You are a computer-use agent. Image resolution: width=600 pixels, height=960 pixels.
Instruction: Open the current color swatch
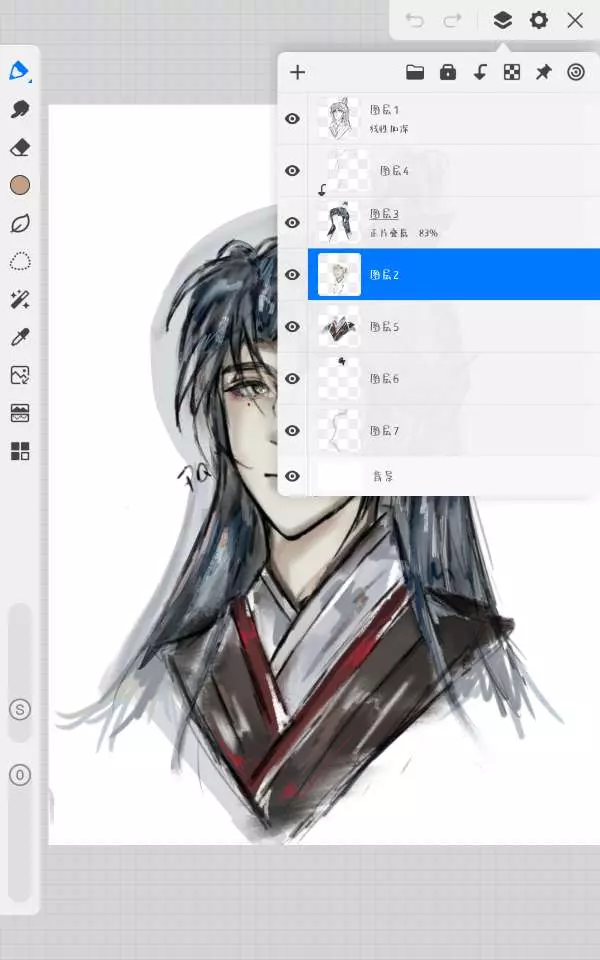(x=19, y=185)
